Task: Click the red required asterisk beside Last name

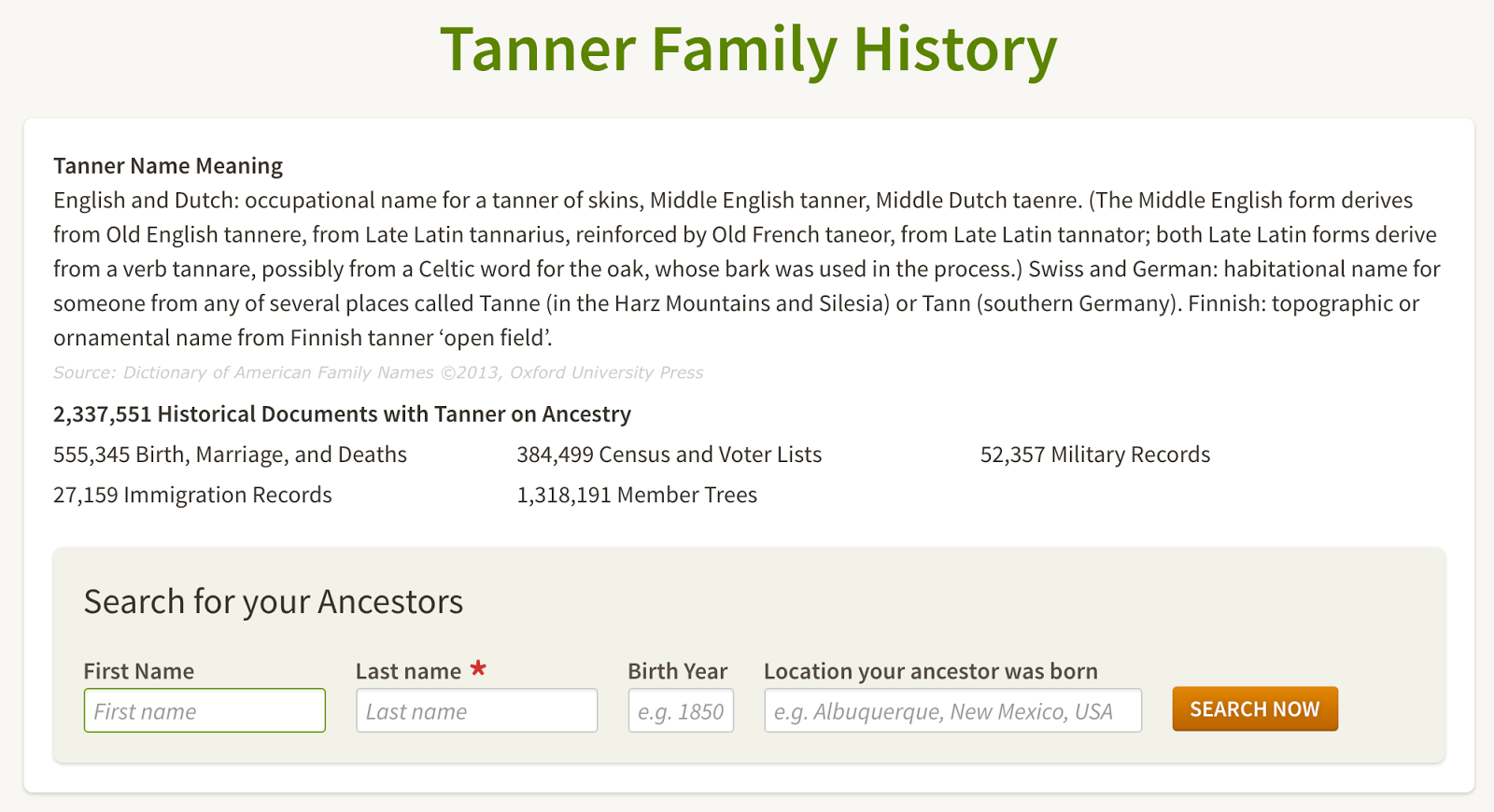Action: pos(478,667)
